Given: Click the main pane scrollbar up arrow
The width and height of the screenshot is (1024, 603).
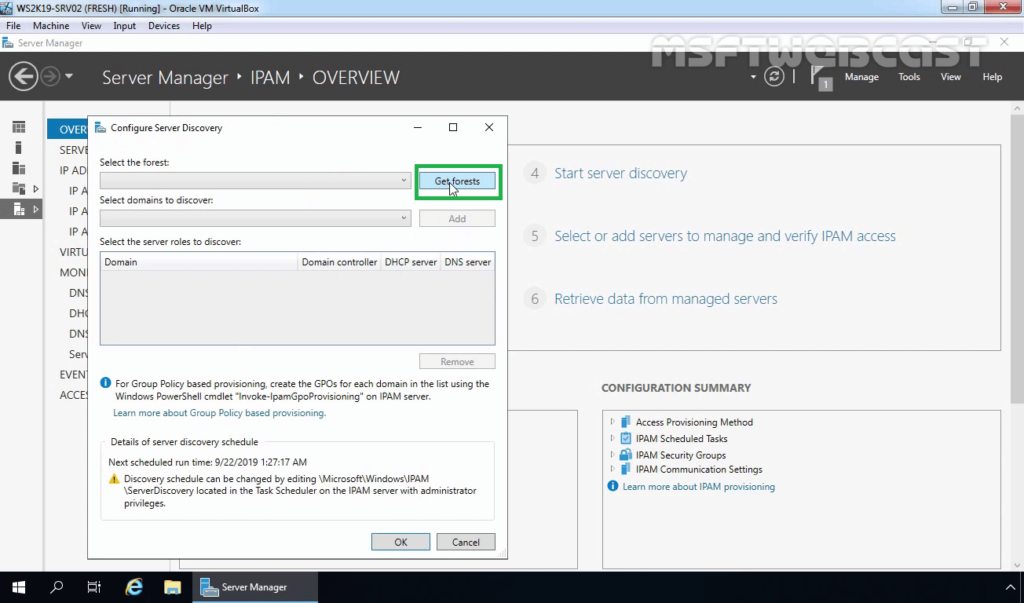Looking at the screenshot, I should pos(1017,108).
